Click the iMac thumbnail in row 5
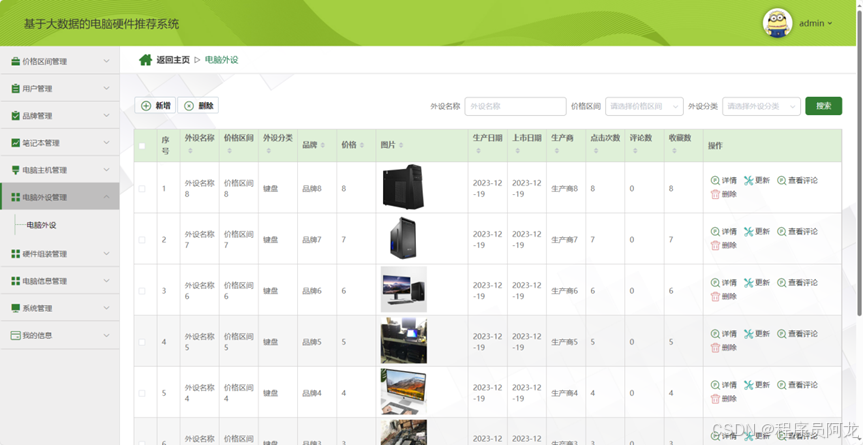 (x=403, y=392)
